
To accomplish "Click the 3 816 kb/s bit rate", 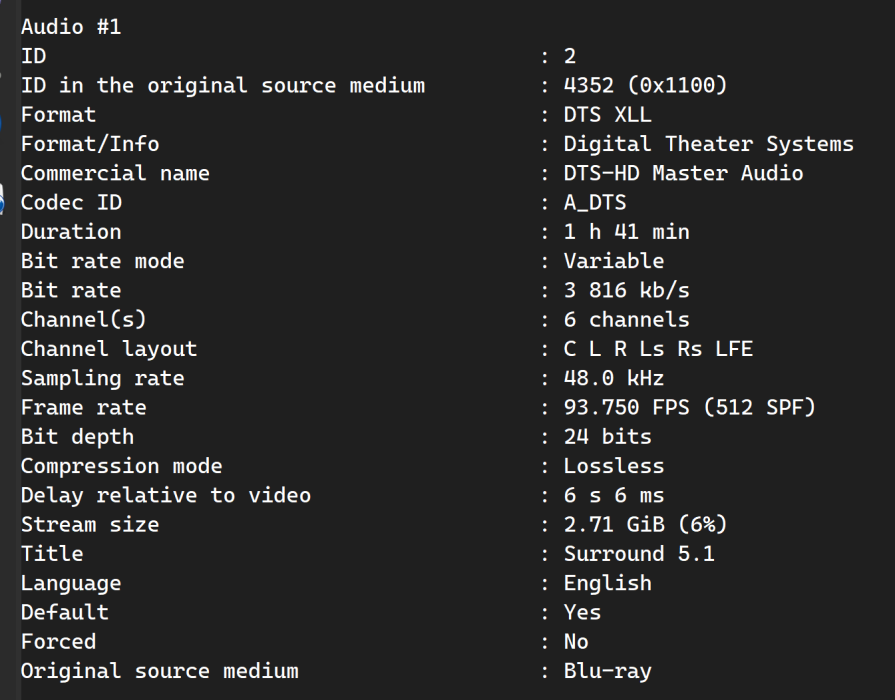I will 626,291.
